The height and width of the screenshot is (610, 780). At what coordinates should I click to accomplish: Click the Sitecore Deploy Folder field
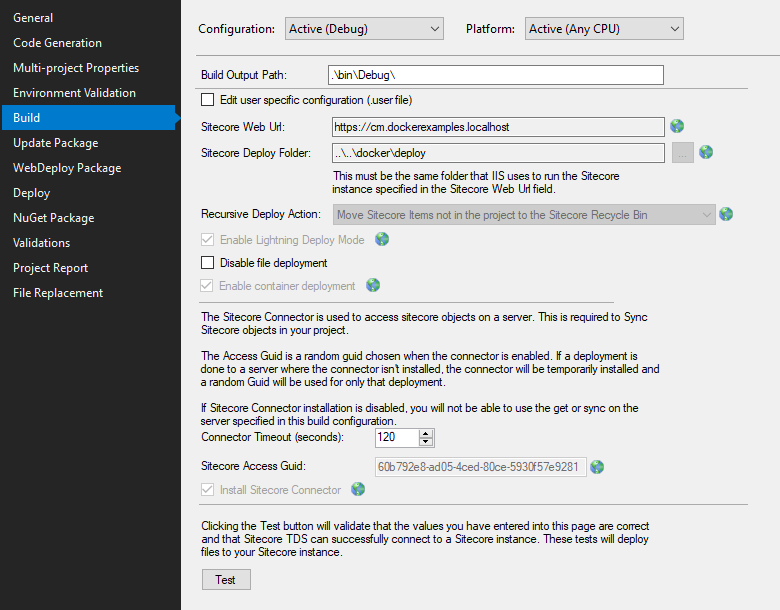(x=498, y=153)
